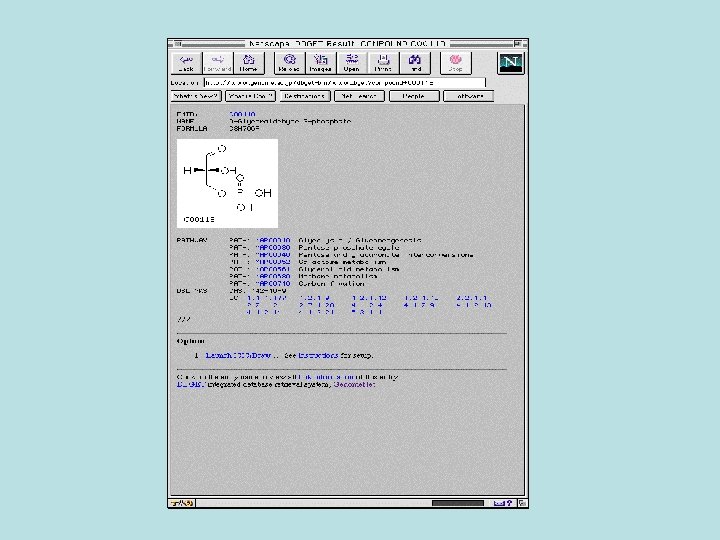Click the Destinations directory button
Screen dimensions: 720x540
click(304, 96)
